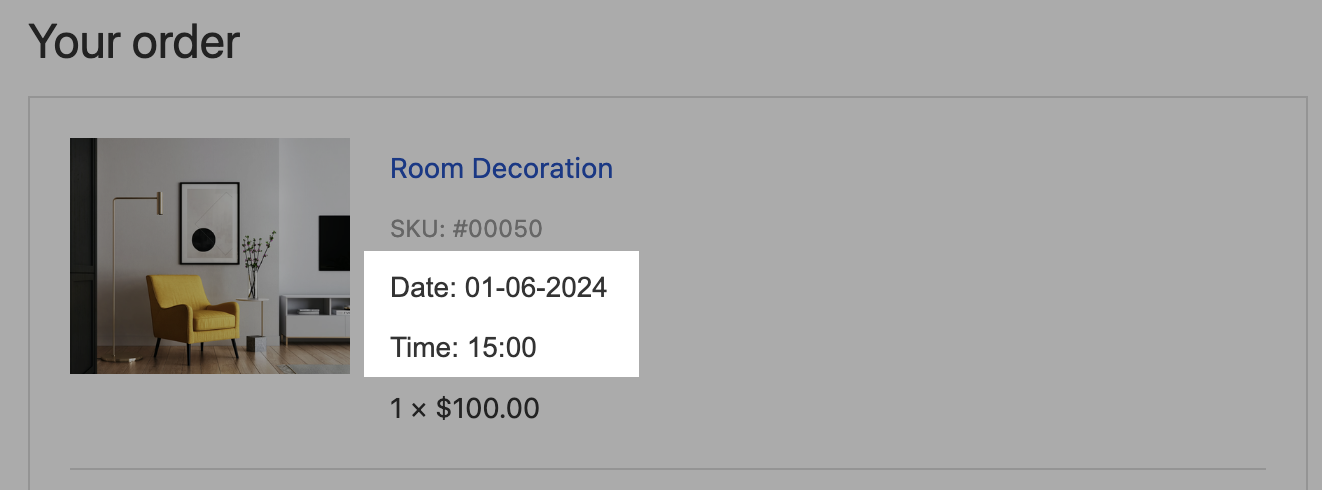1322x490 pixels.
Task: Click the framed wall art in the photo
Action: (209, 223)
